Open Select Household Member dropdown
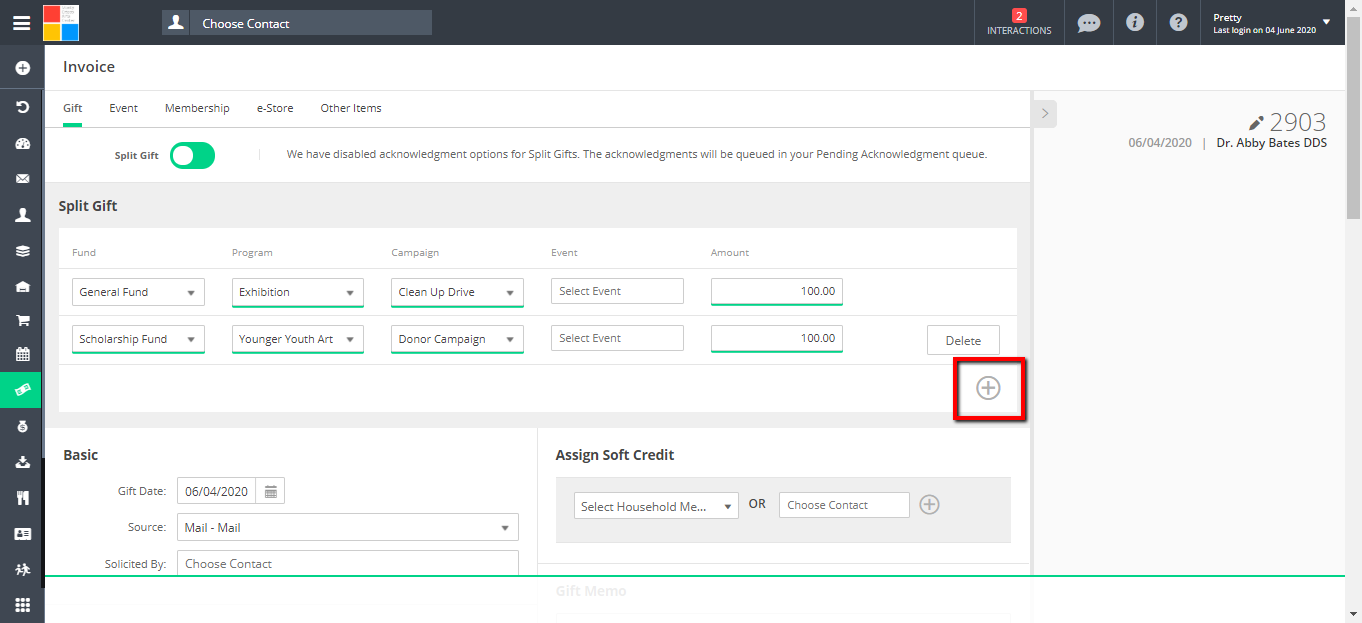Image resolution: width=1362 pixels, height=623 pixels. coord(656,506)
